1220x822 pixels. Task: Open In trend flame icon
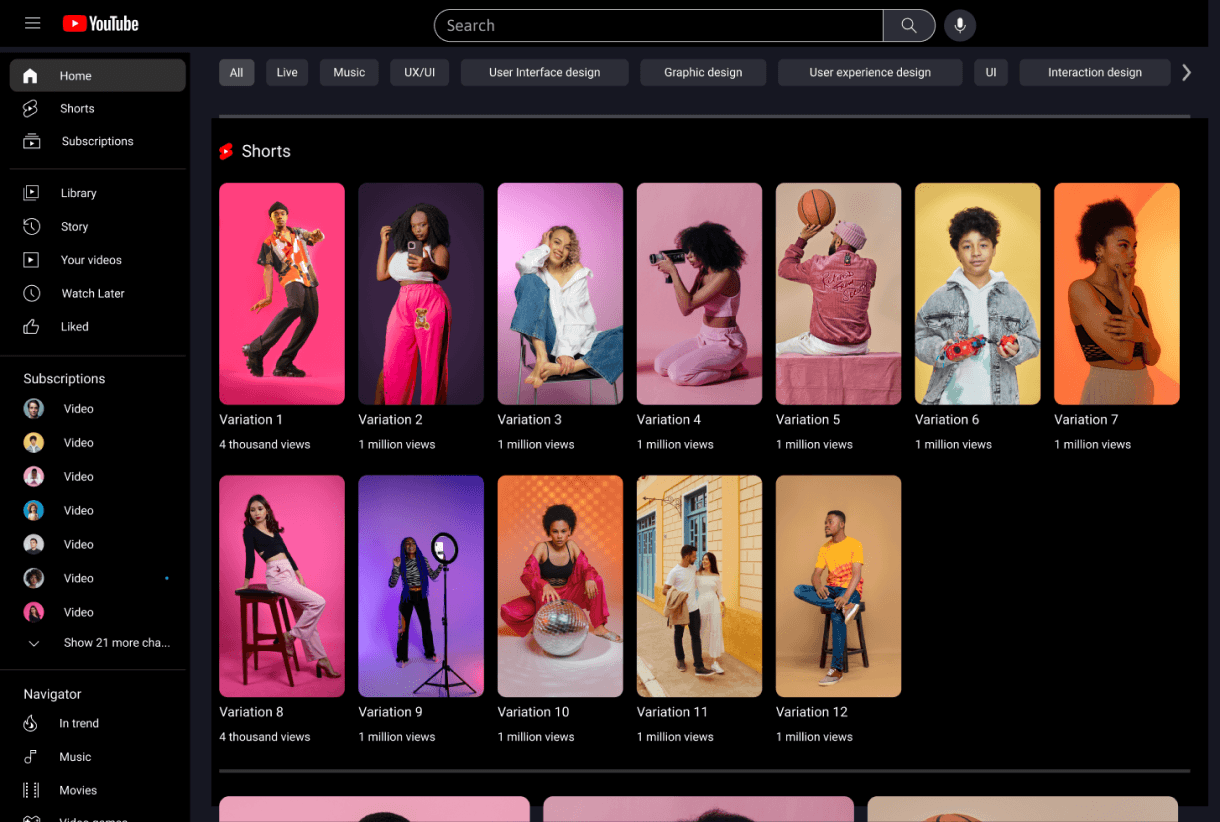pos(32,723)
